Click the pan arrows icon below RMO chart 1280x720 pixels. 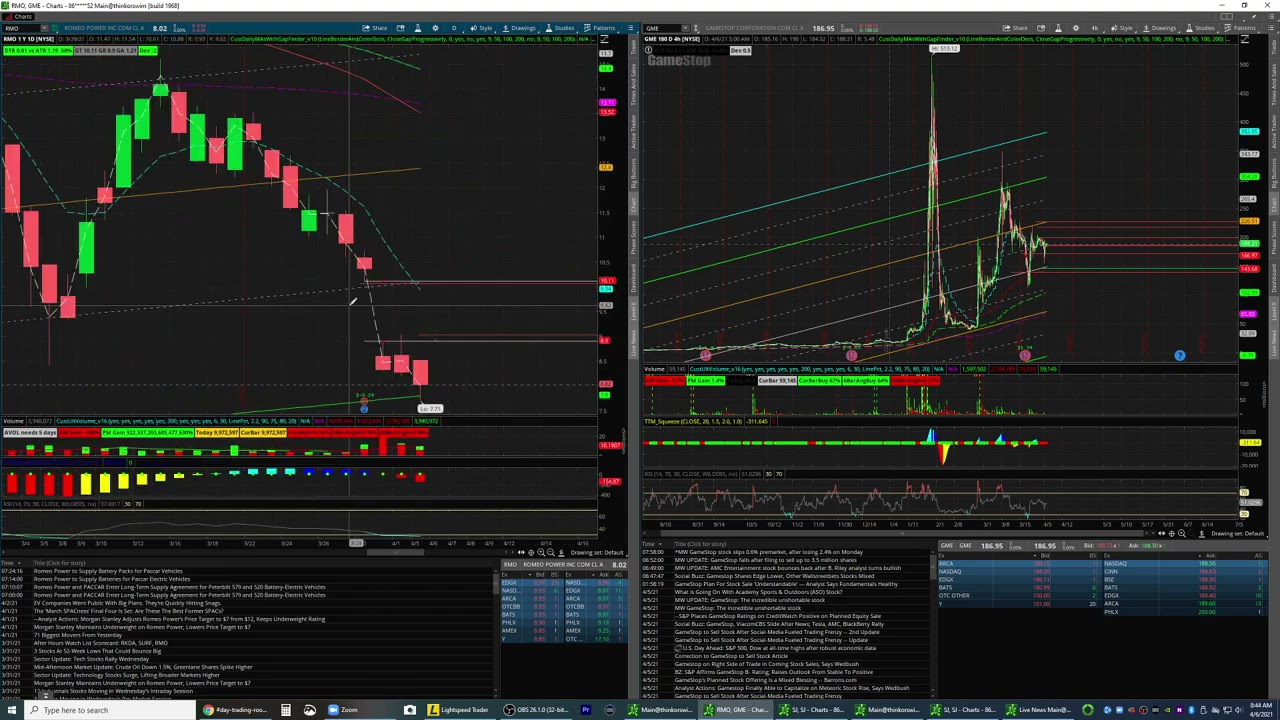[x=521, y=552]
